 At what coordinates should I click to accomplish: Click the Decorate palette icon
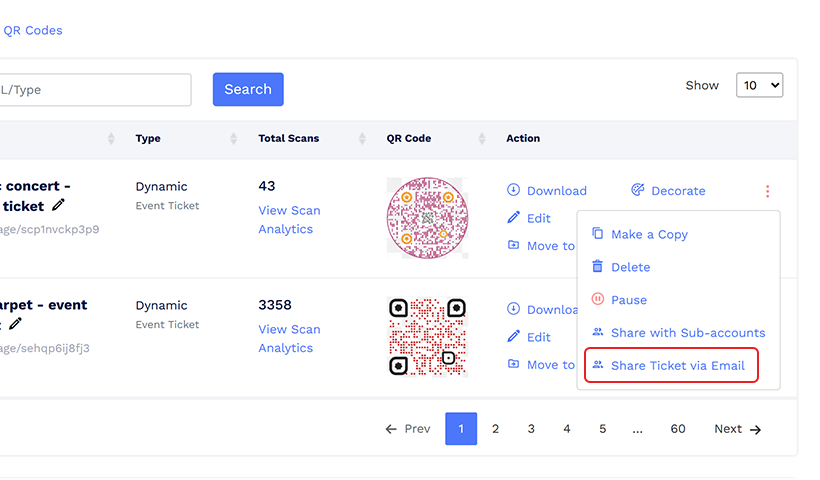pyautogui.click(x=638, y=191)
